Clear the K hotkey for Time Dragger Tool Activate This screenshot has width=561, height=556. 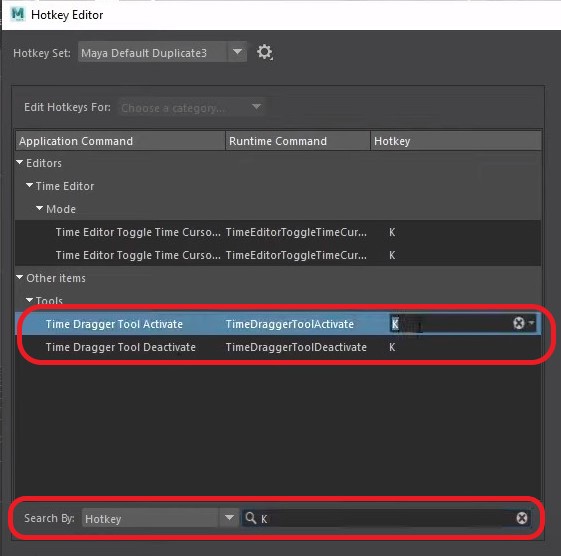coord(518,323)
